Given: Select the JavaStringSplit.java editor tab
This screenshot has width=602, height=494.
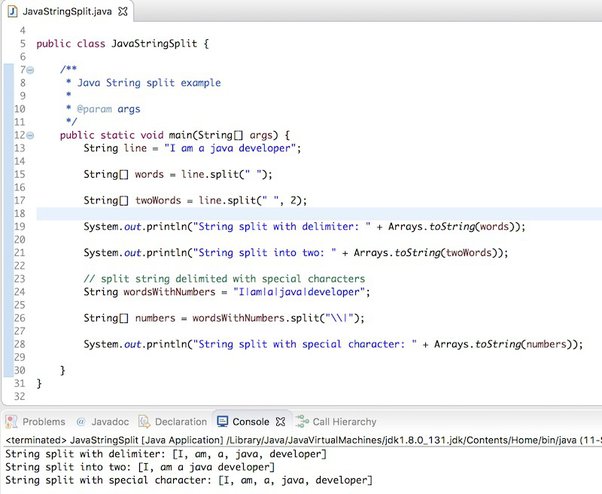Looking at the screenshot, I should tap(67, 12).
